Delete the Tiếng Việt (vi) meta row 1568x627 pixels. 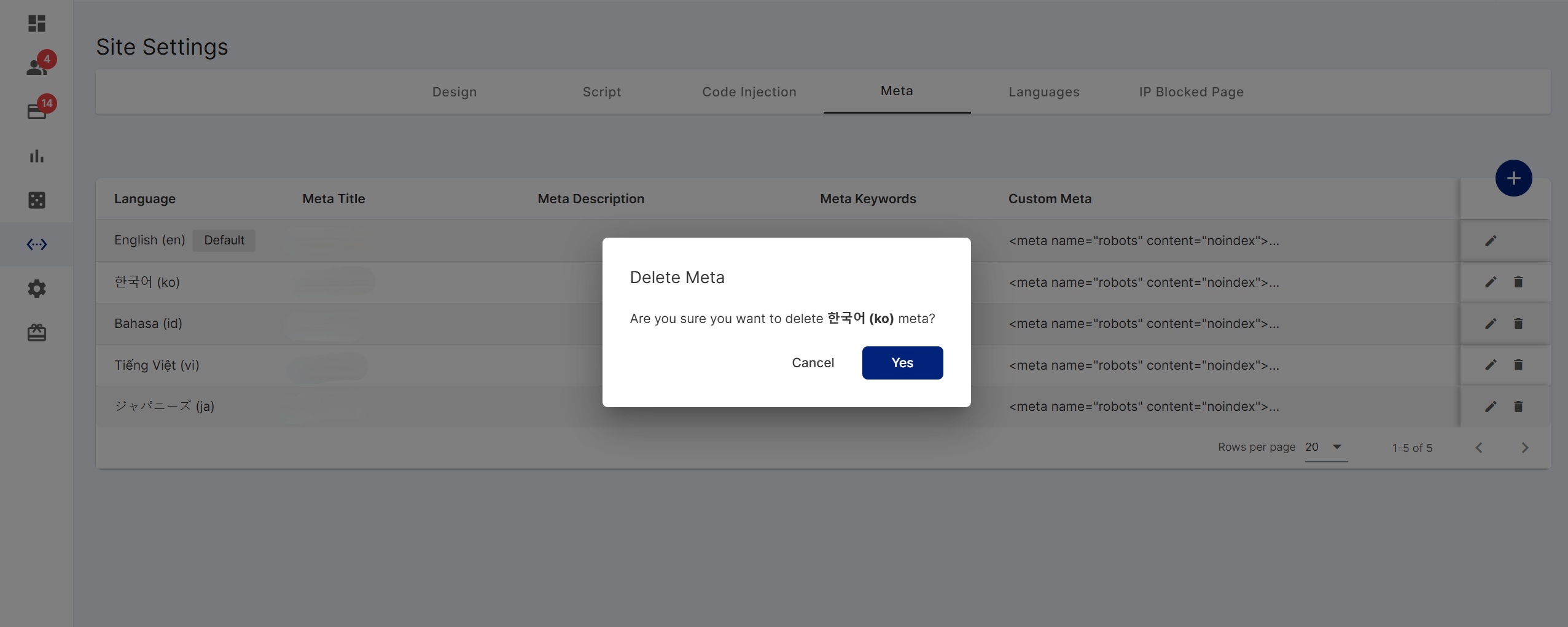(x=1518, y=365)
